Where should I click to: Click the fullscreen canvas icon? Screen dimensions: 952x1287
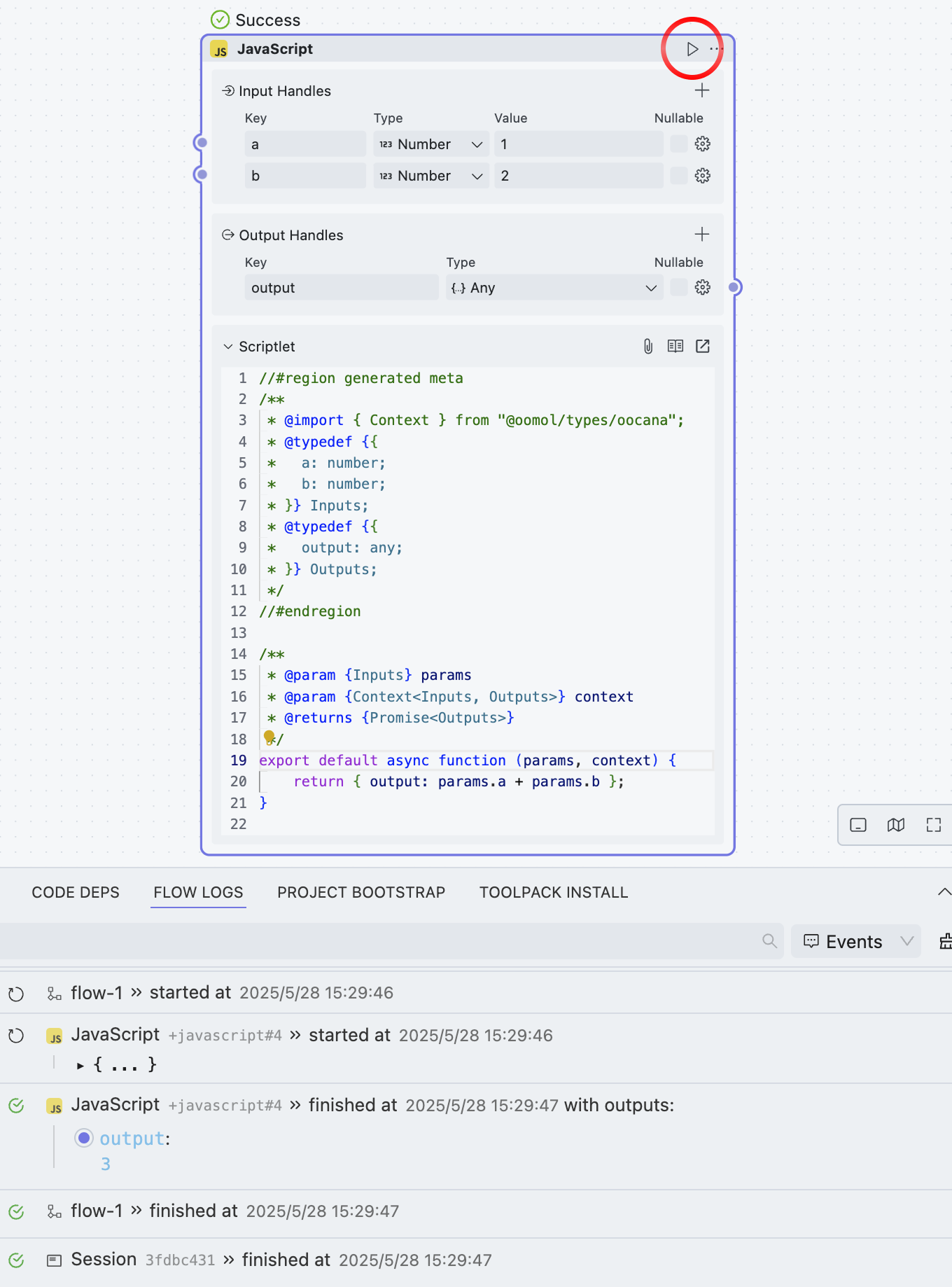[933, 826]
